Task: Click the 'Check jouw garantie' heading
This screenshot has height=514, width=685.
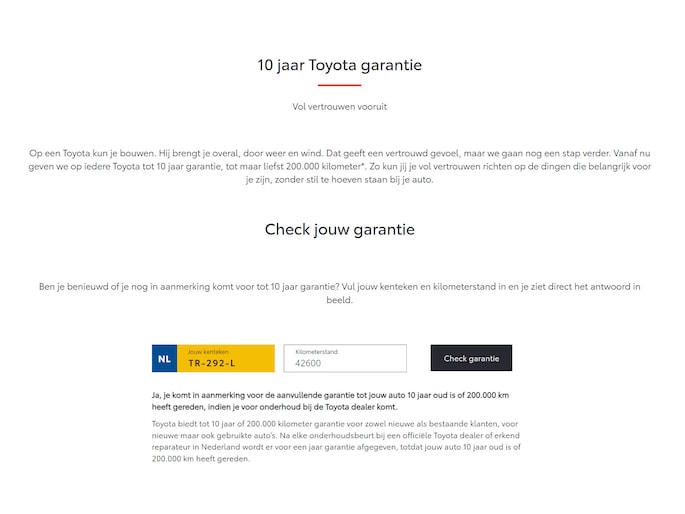Action: click(340, 229)
